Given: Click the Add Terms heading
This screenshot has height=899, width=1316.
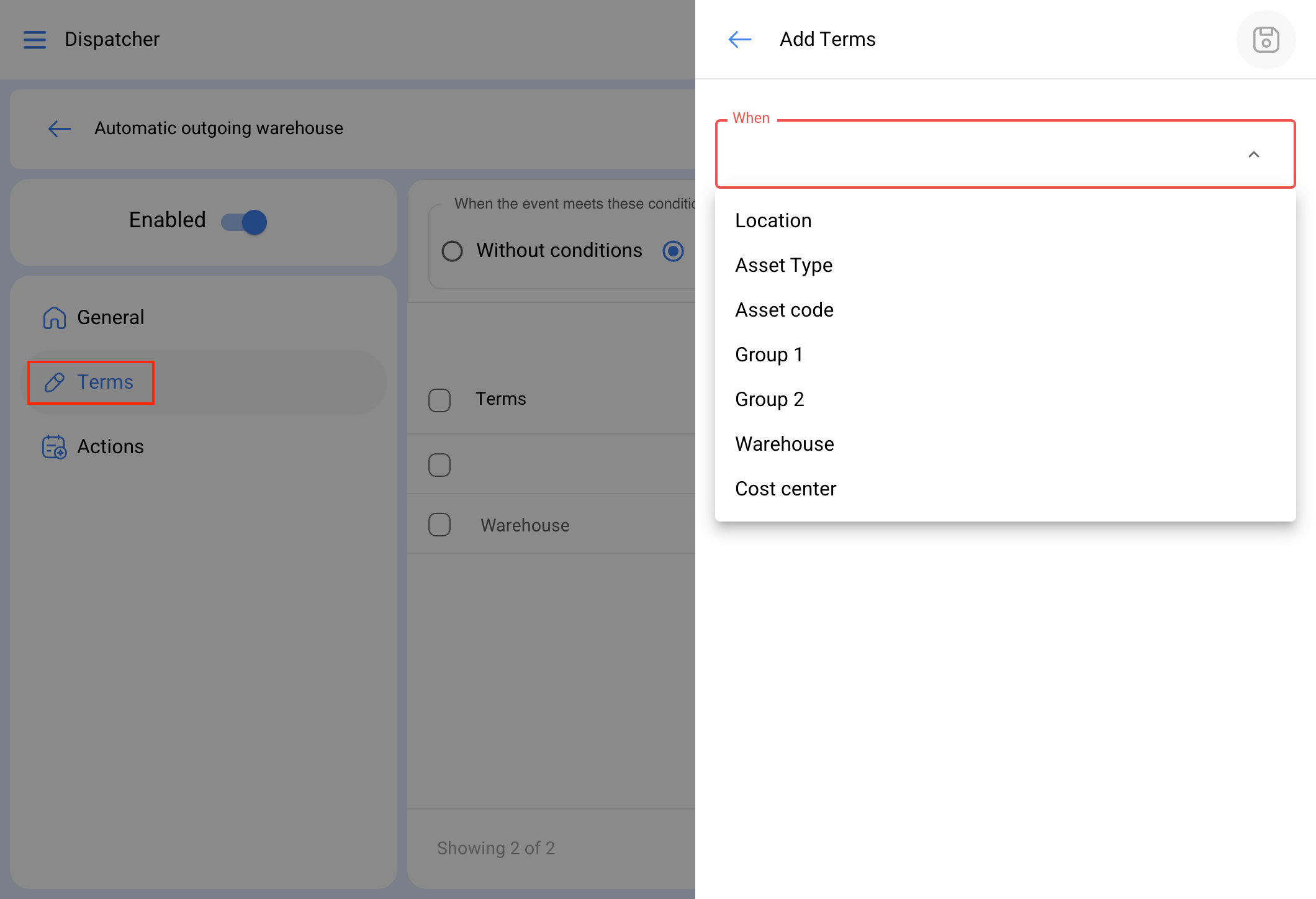Looking at the screenshot, I should [x=827, y=40].
